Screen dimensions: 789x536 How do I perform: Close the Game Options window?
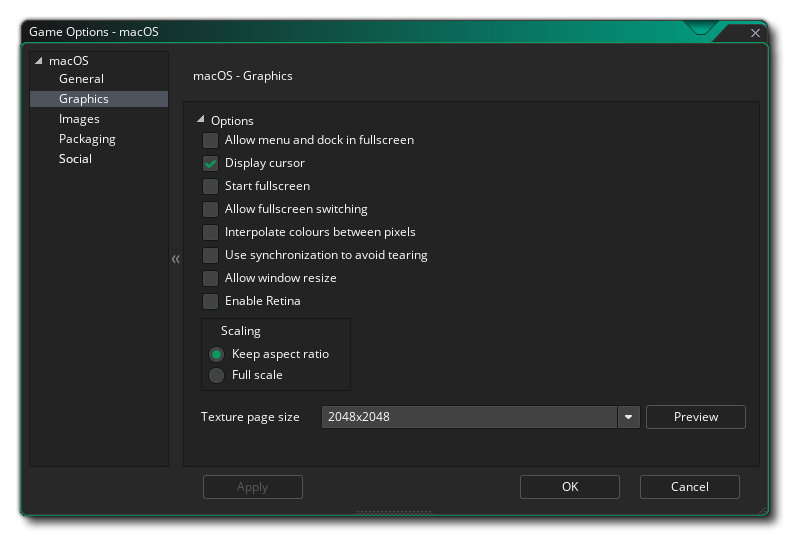click(x=755, y=33)
